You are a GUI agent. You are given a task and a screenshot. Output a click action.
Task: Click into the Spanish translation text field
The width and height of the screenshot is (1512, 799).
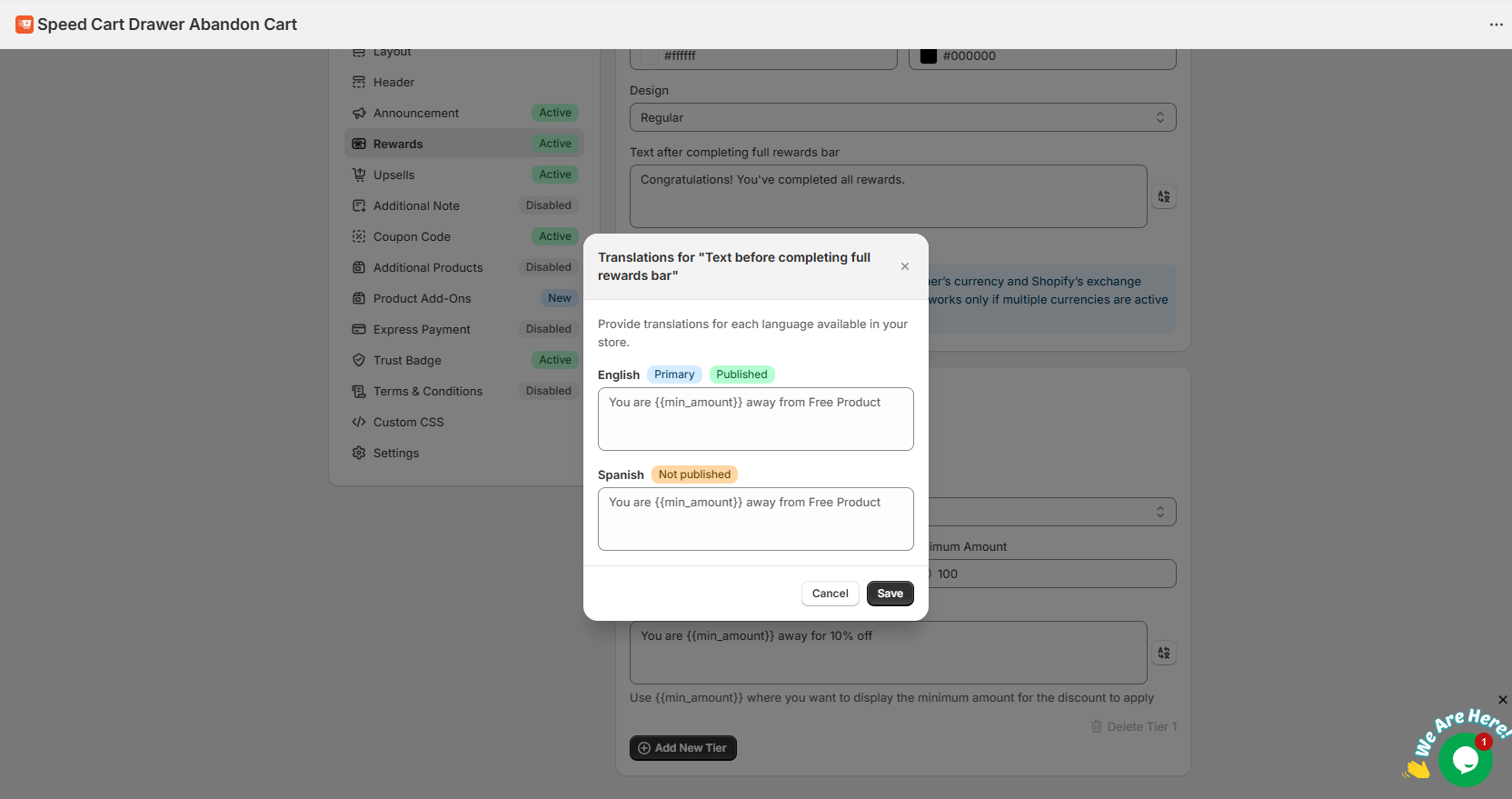pos(755,519)
